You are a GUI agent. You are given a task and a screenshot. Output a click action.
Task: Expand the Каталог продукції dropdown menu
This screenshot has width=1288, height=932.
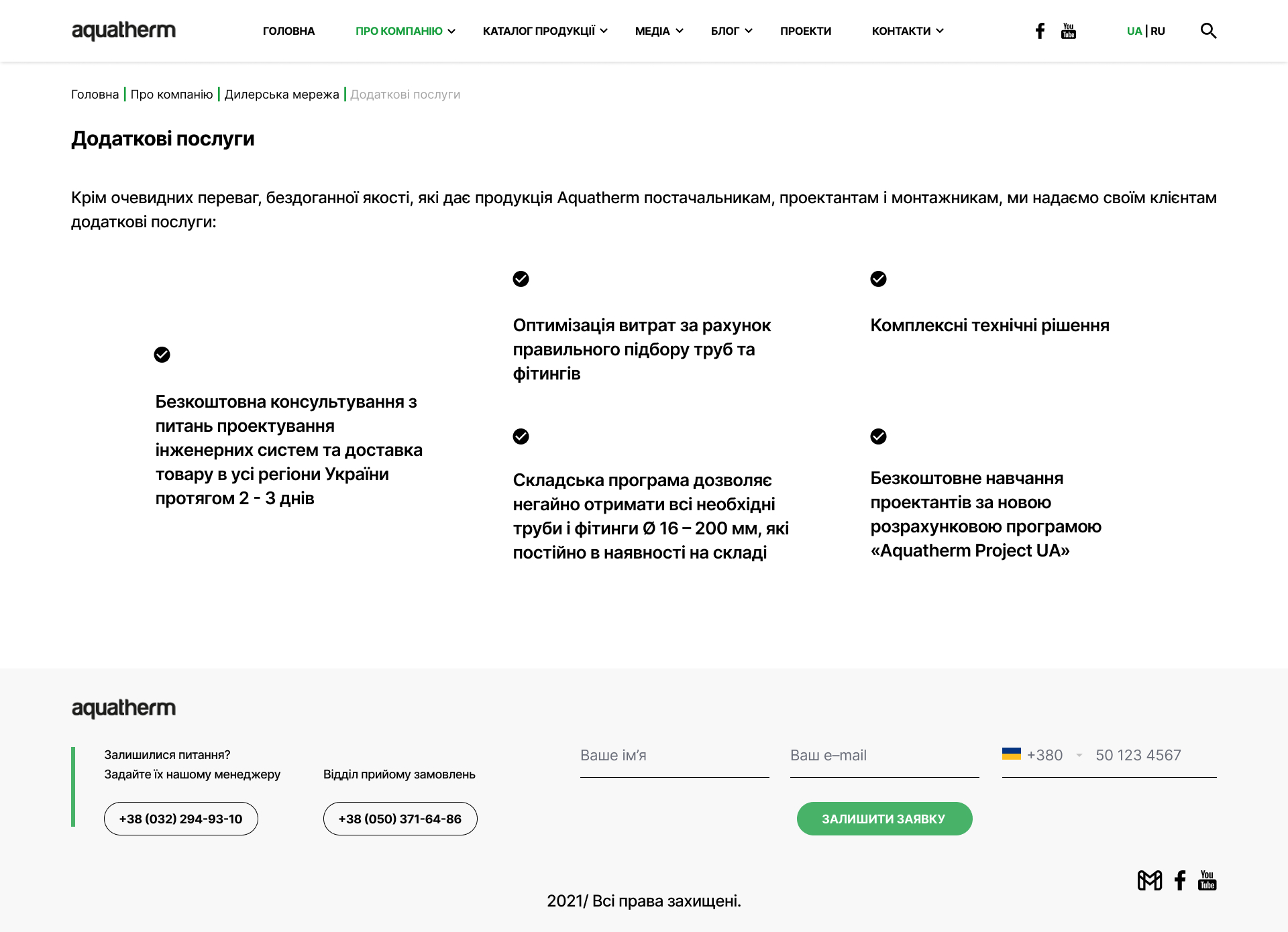(x=545, y=31)
